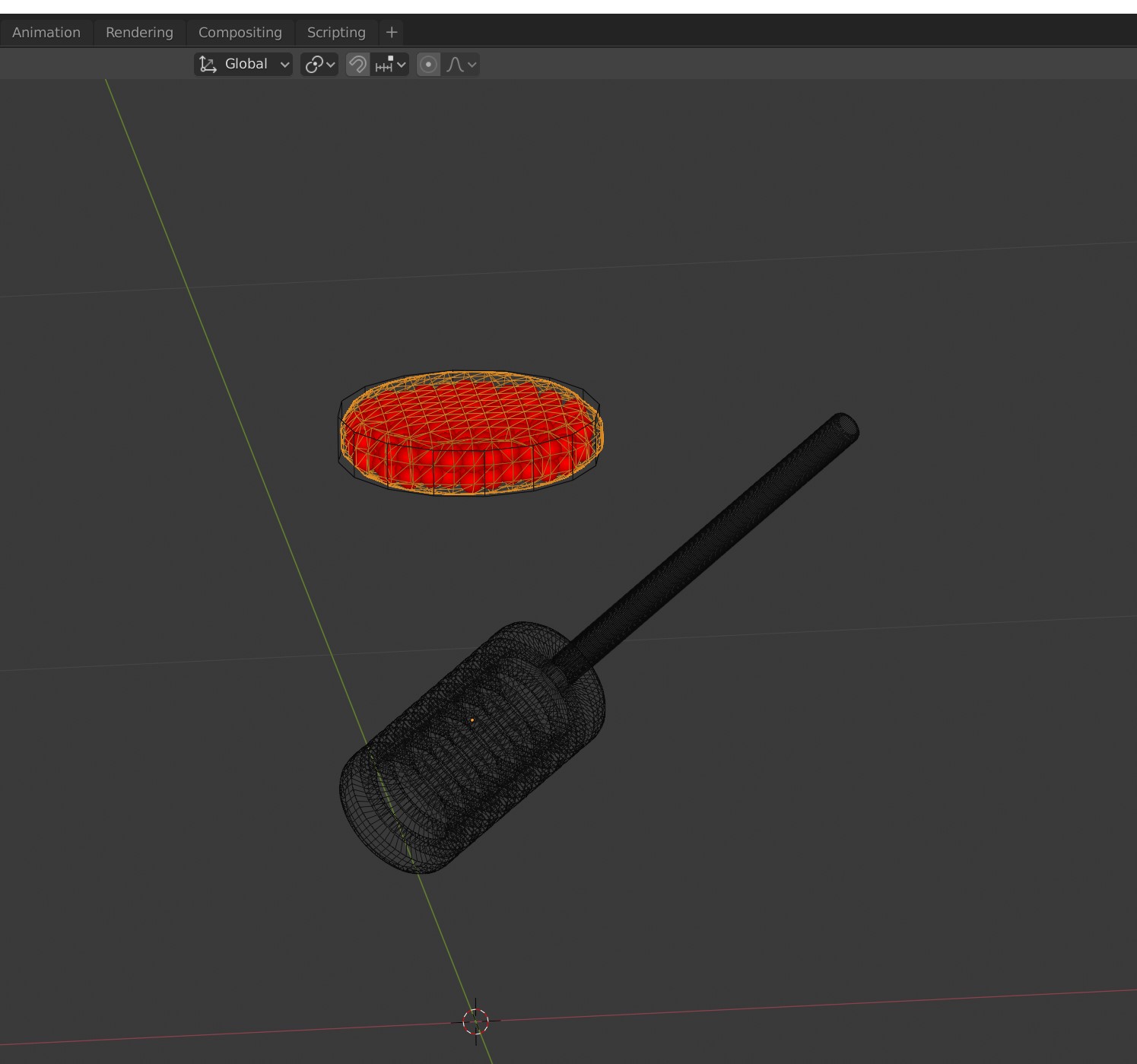The image size is (1137, 1064).
Task: Switch to the Compositing workspace tab
Action: click(x=240, y=33)
